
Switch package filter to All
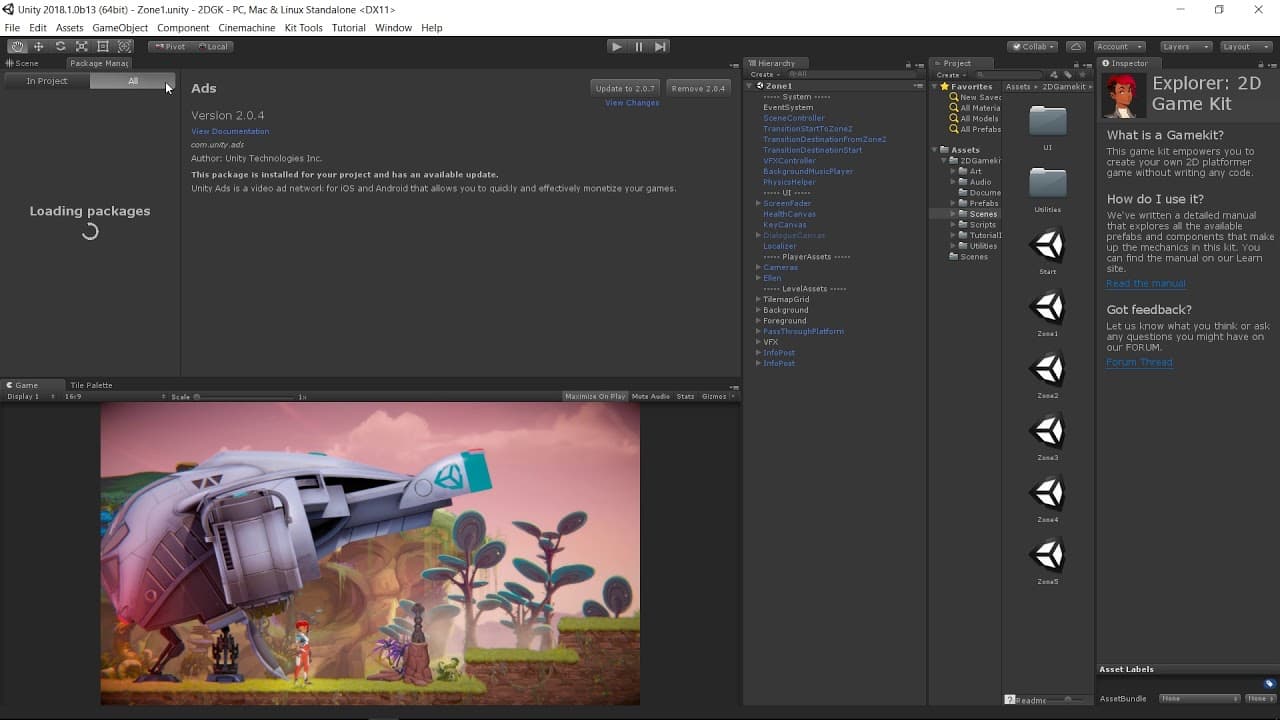133,81
